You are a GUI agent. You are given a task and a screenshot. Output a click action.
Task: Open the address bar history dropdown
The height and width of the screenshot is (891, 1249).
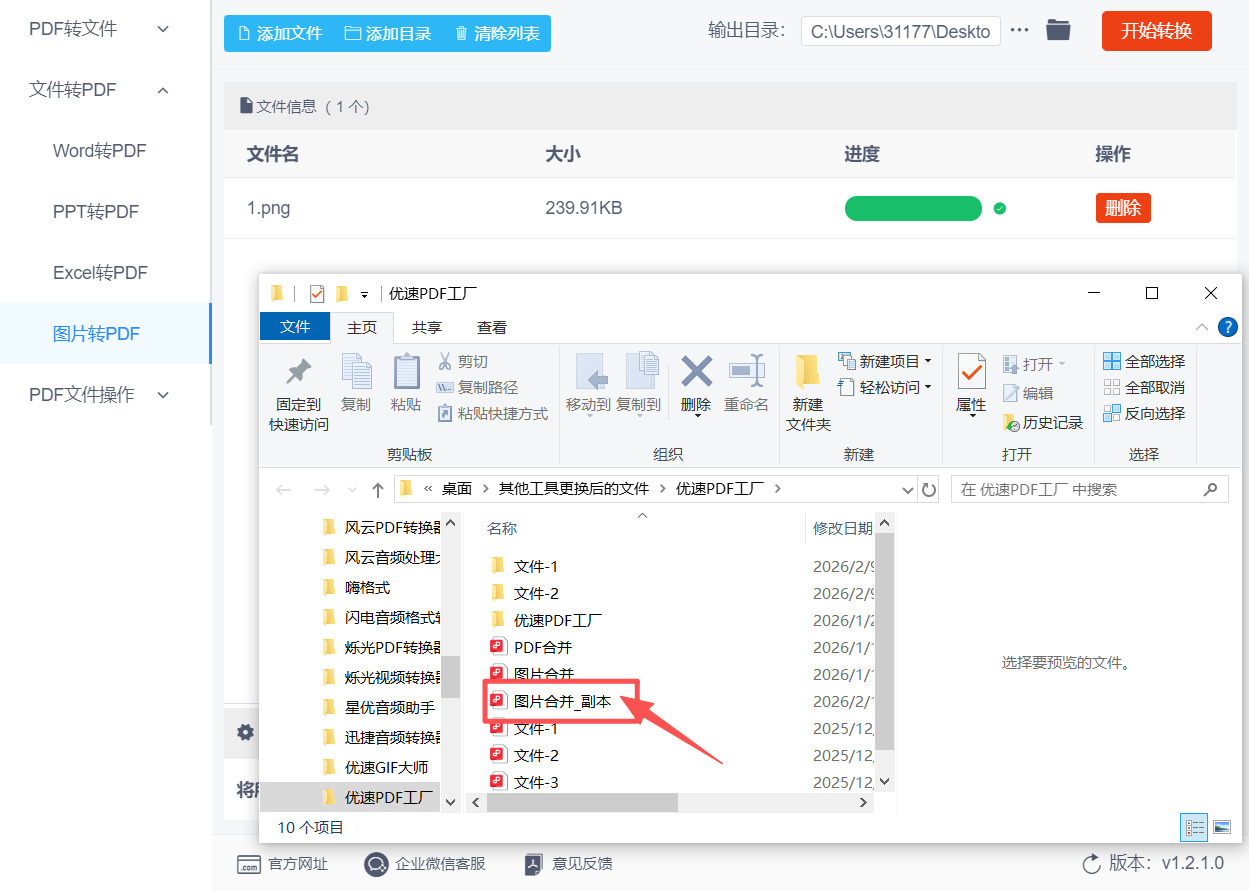[907, 490]
